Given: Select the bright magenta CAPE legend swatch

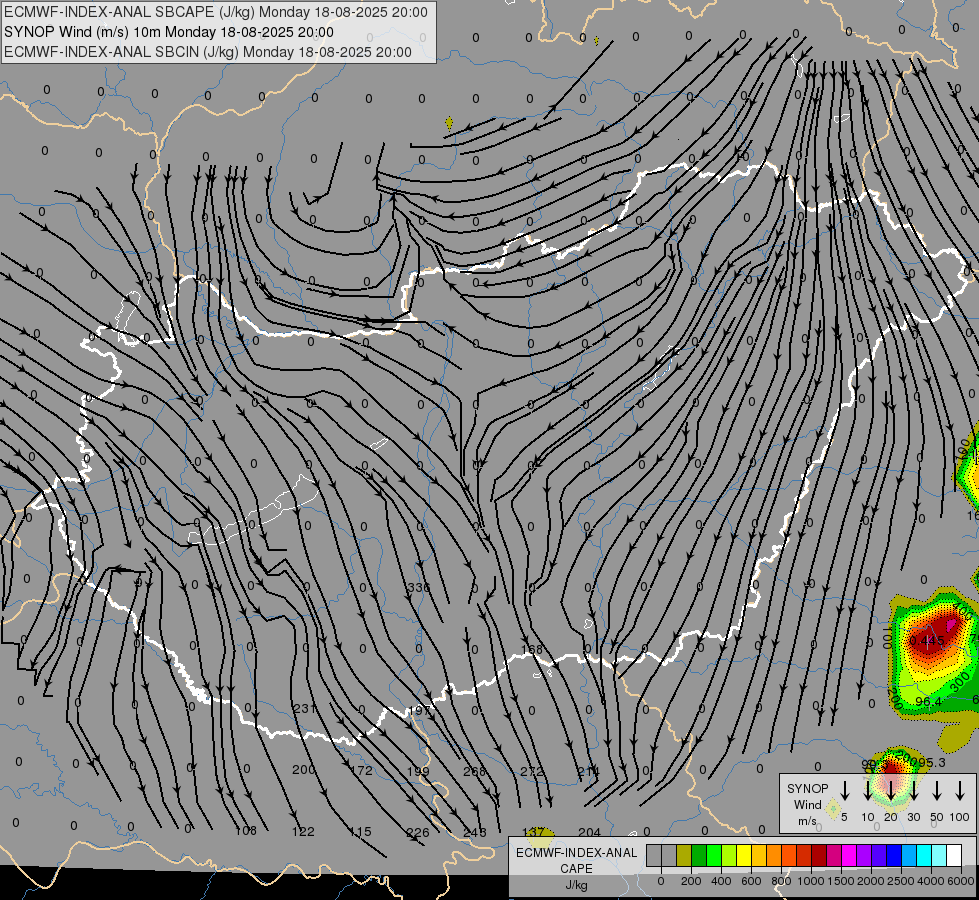Looking at the screenshot, I should pos(849,856).
